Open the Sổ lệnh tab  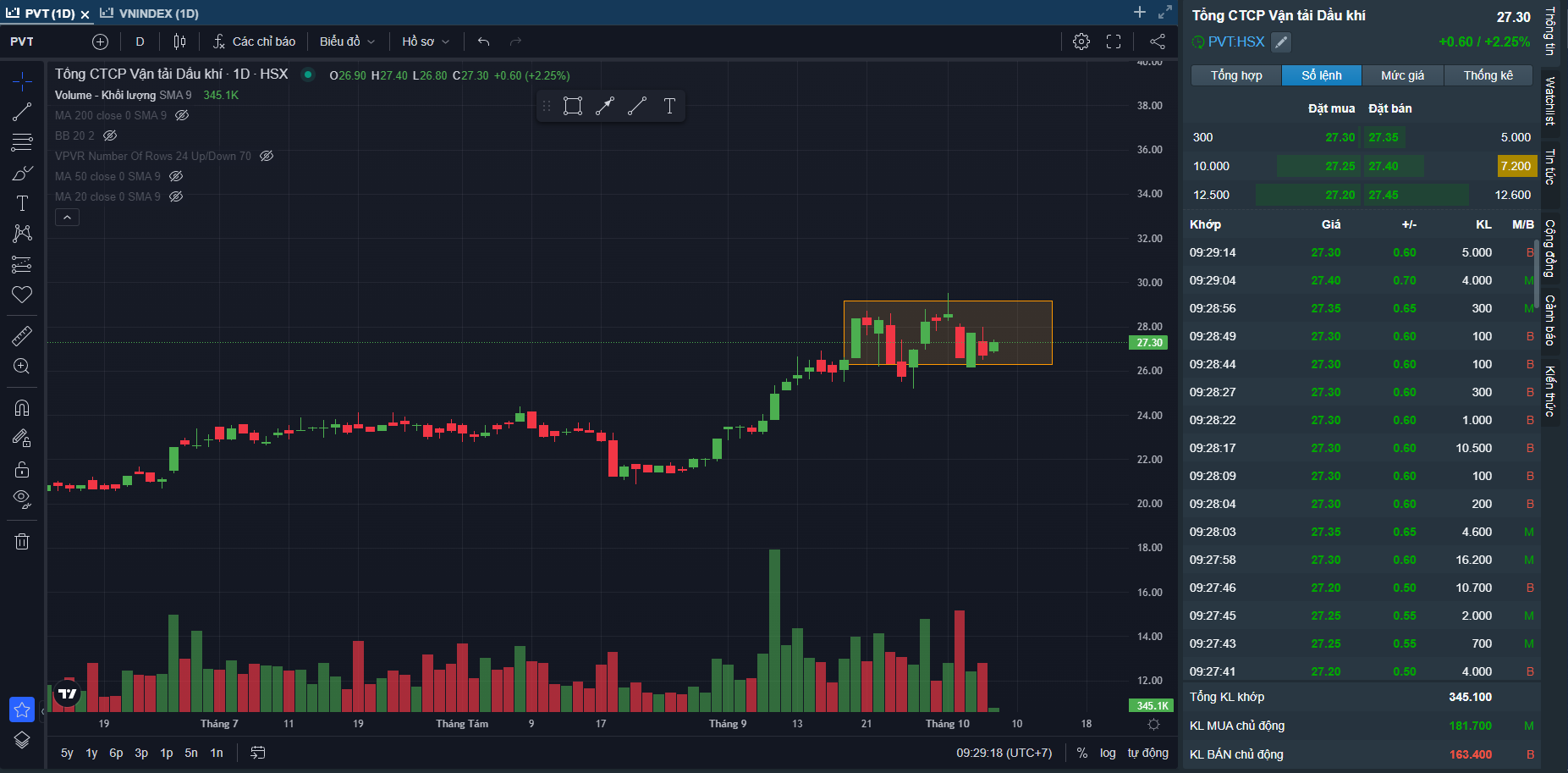tap(1322, 75)
